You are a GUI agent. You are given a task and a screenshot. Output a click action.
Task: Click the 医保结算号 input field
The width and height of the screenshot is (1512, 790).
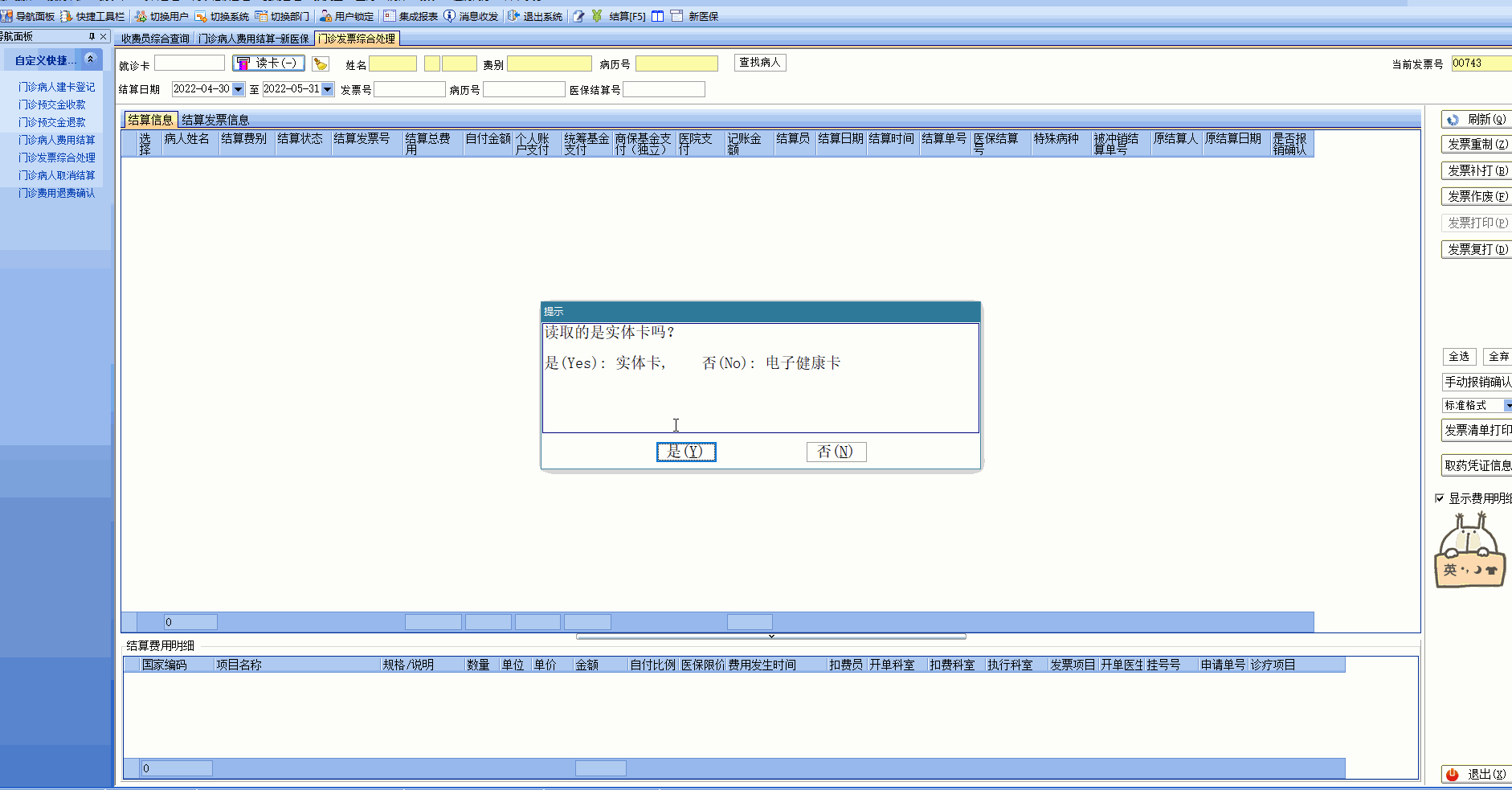pos(664,89)
